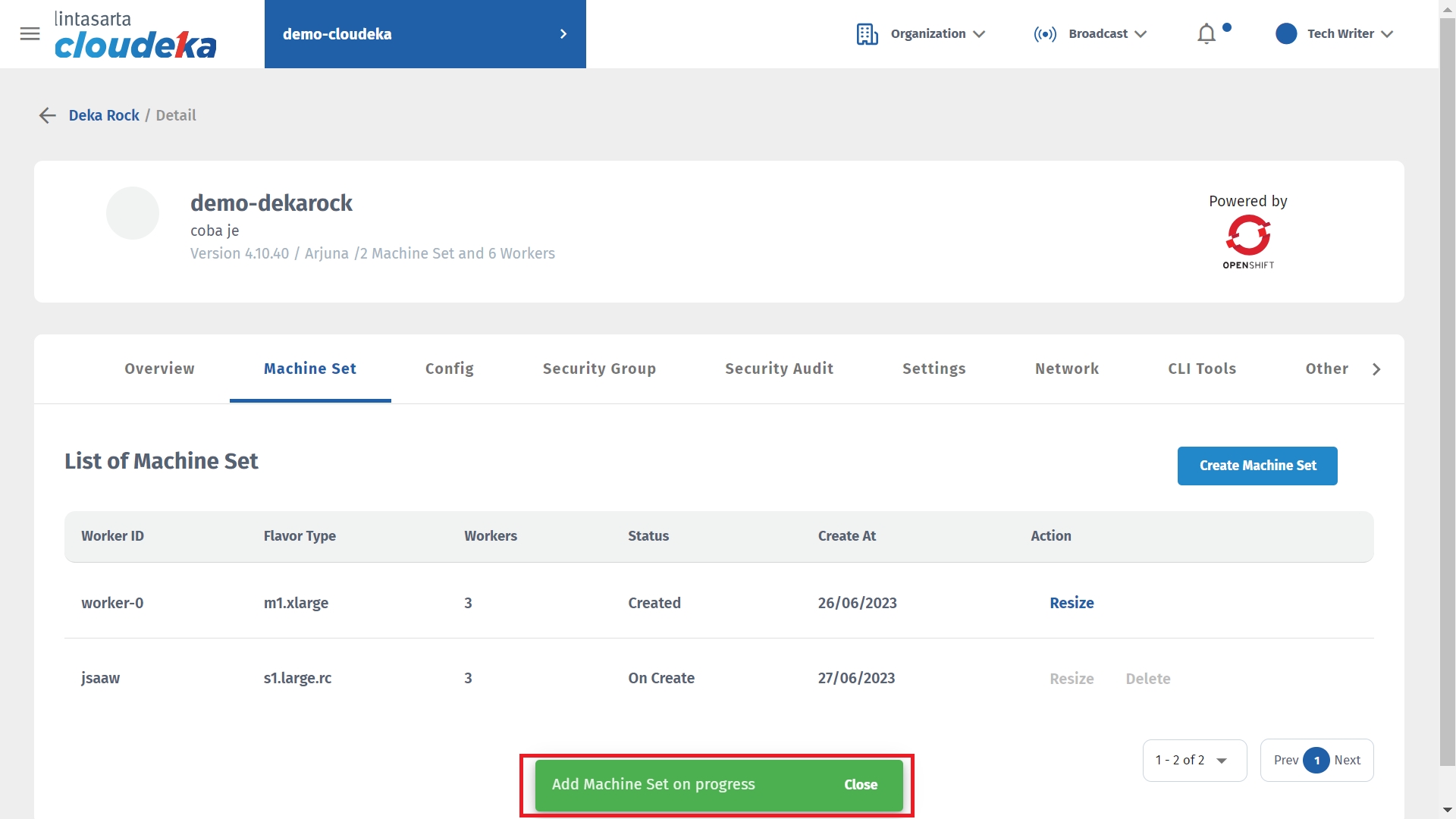Click the vertical page scrollbar
Viewport: 1456px width, 819px height.
click(1447, 379)
